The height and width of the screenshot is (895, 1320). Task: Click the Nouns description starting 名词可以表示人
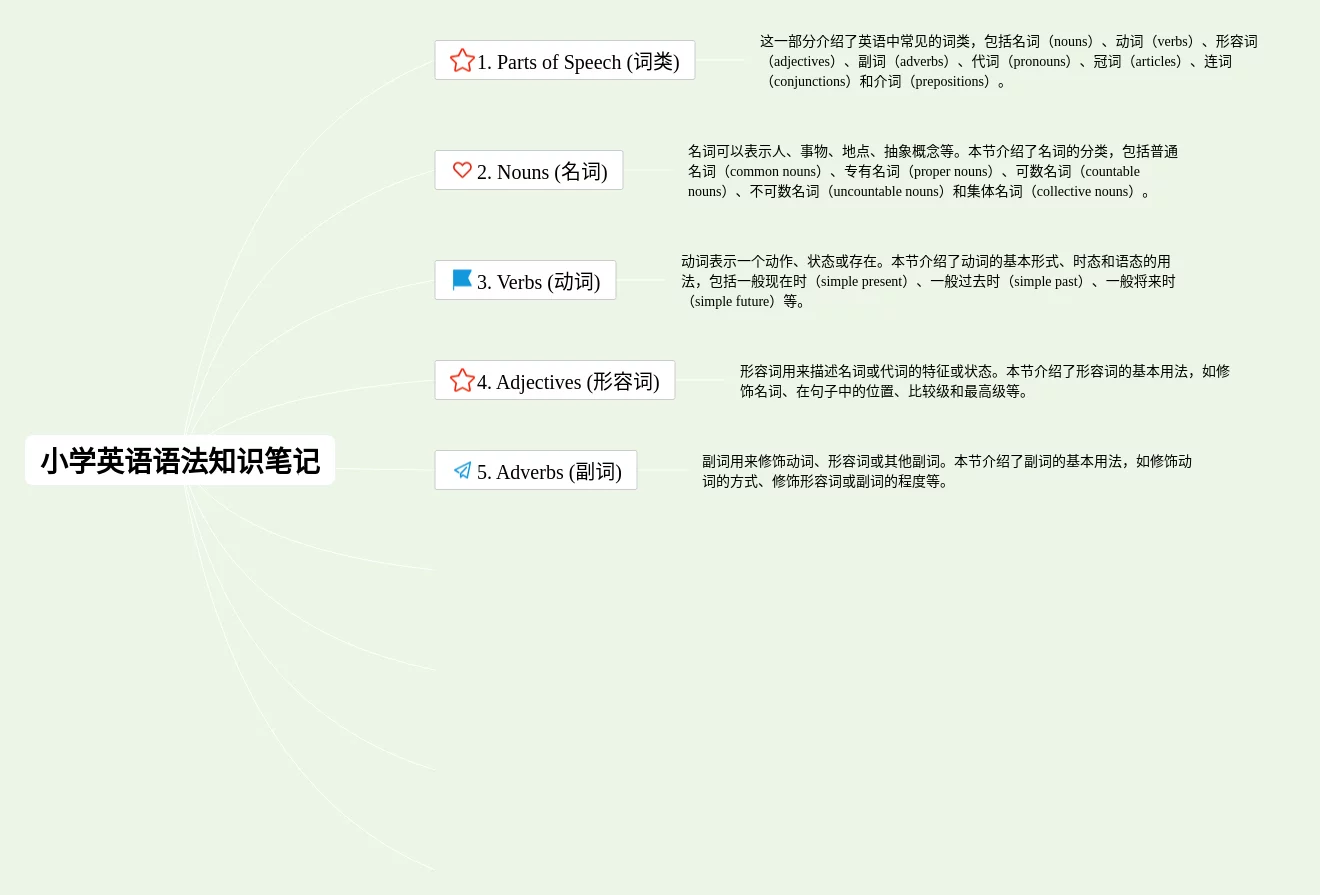[932, 171]
